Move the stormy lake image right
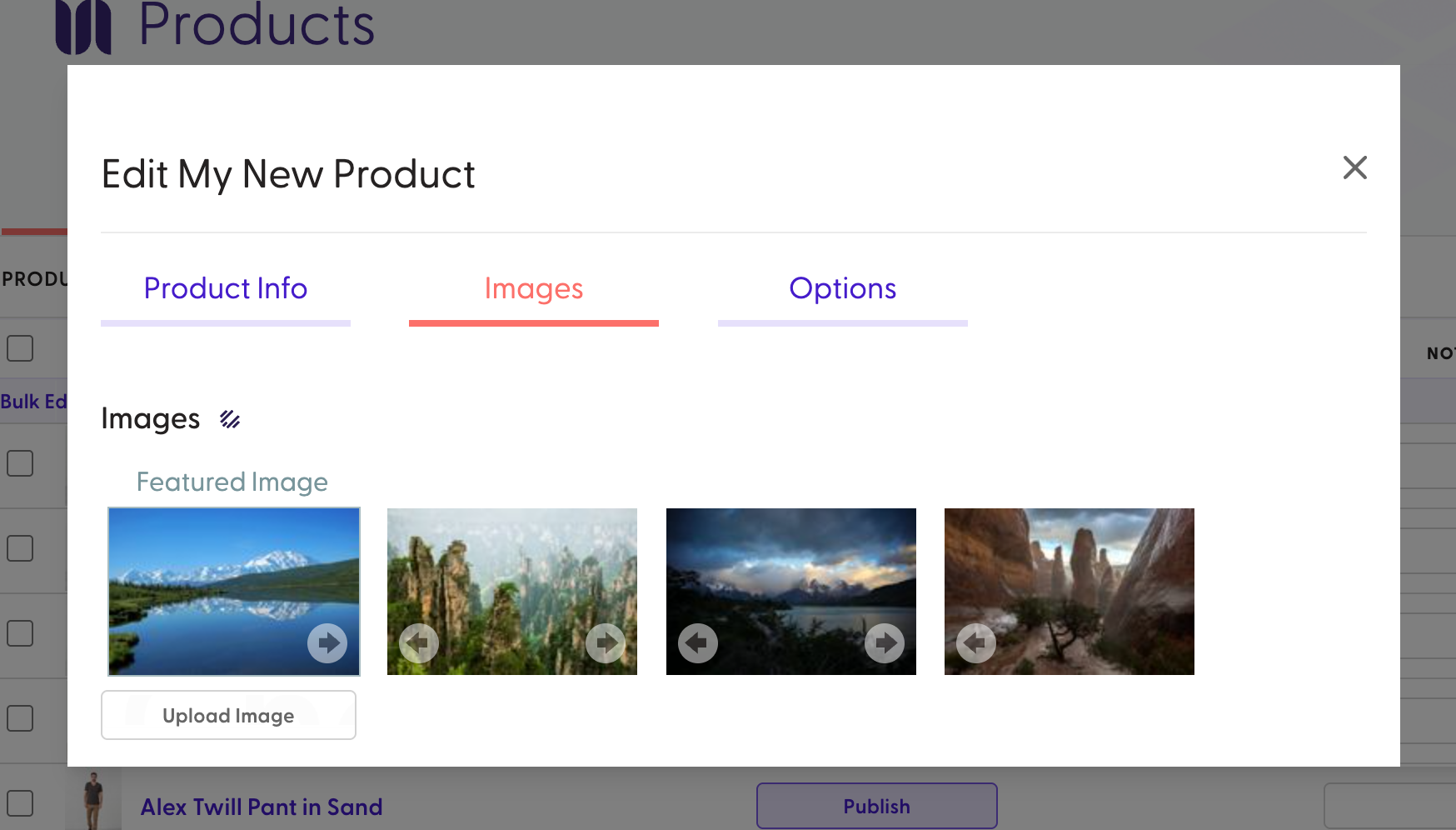The width and height of the screenshot is (1456, 830). click(x=885, y=643)
